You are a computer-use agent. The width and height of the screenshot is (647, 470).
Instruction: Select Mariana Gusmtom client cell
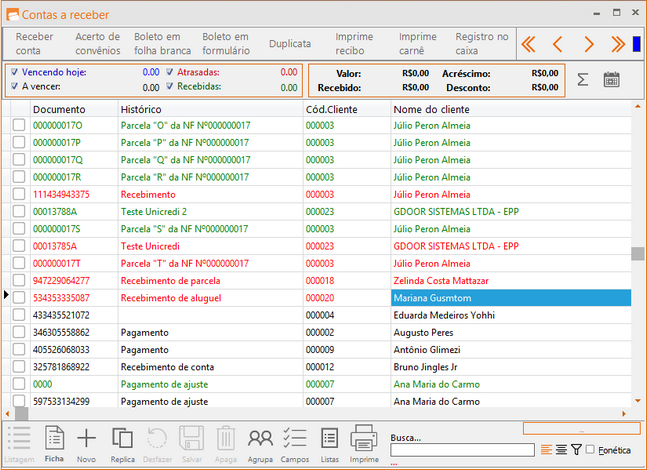[511, 298]
